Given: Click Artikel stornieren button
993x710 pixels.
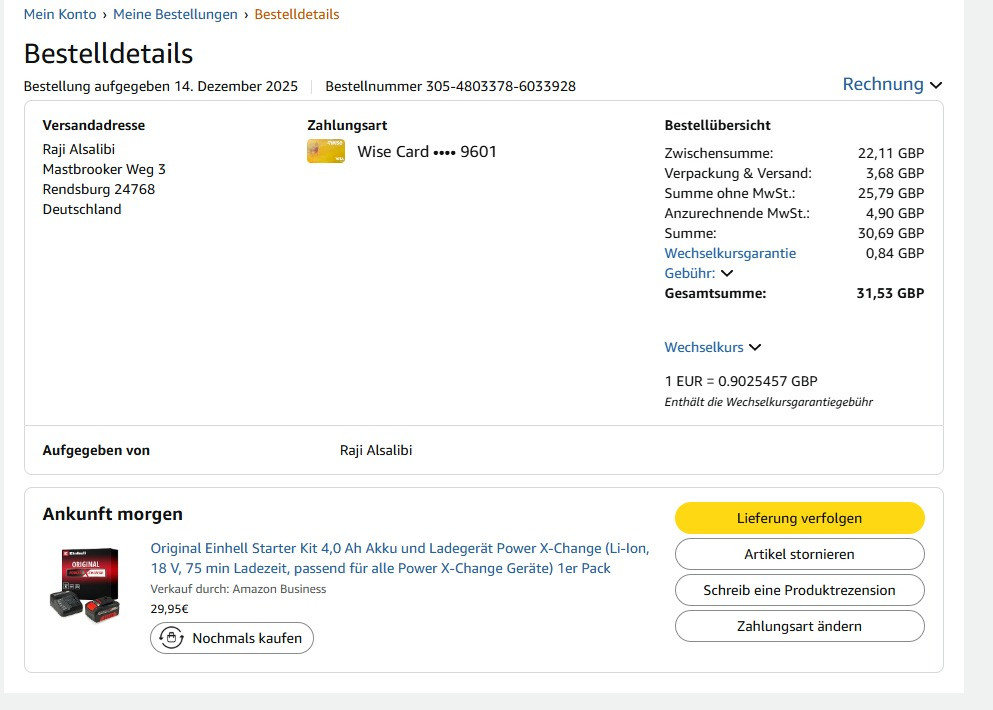Looking at the screenshot, I should click(x=799, y=554).
